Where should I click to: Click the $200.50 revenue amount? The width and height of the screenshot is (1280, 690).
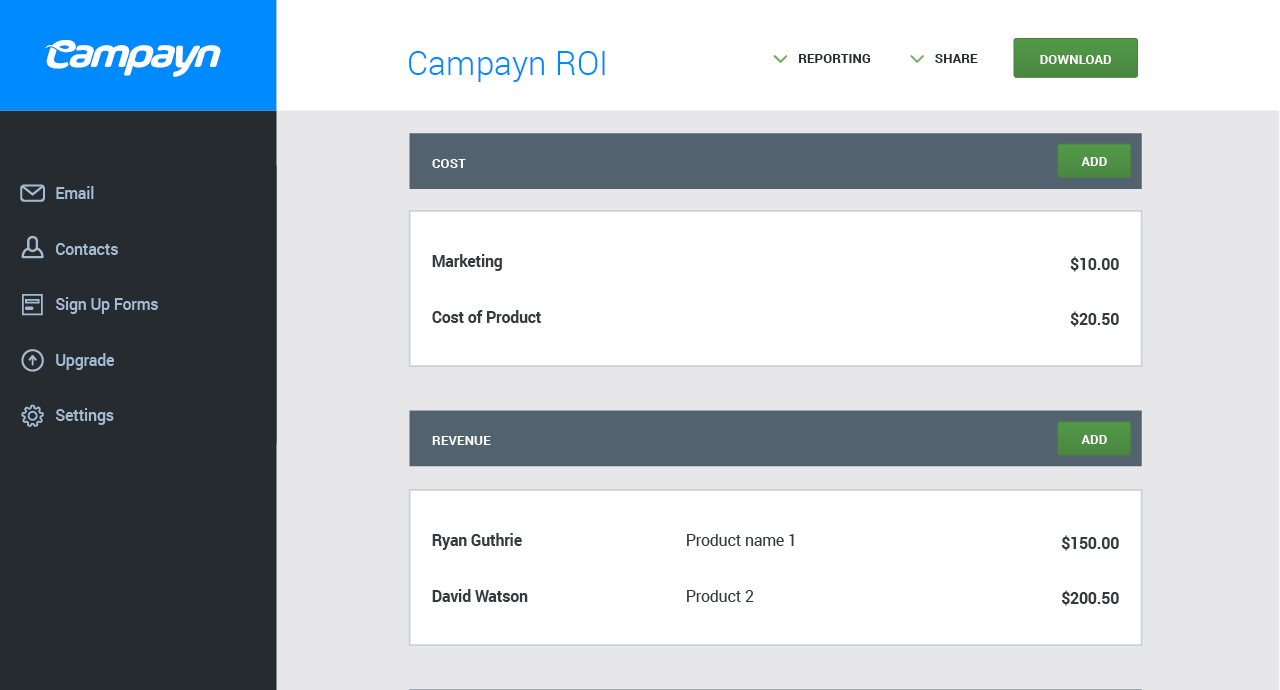point(1090,599)
